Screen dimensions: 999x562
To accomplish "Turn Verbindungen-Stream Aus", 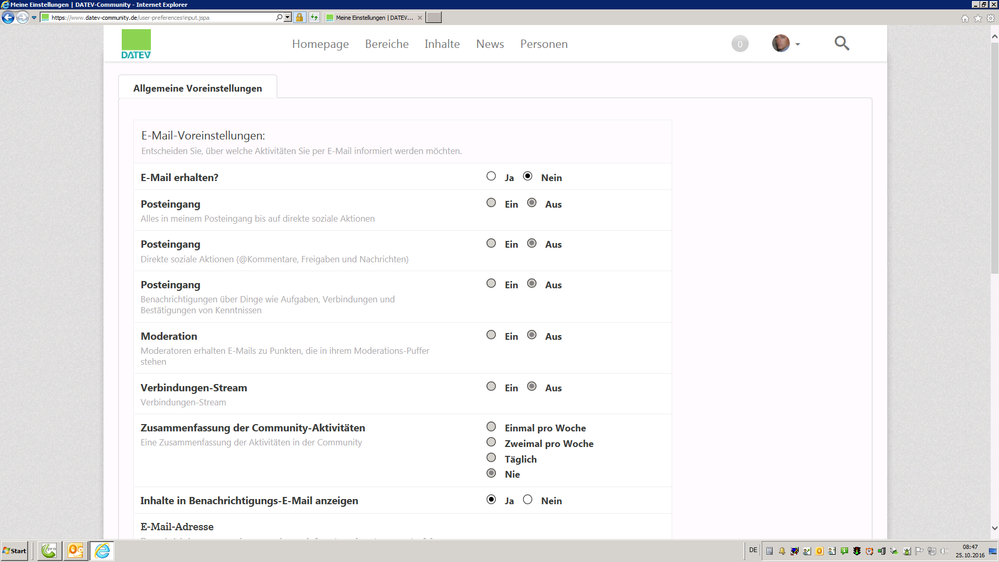I will (x=531, y=387).
